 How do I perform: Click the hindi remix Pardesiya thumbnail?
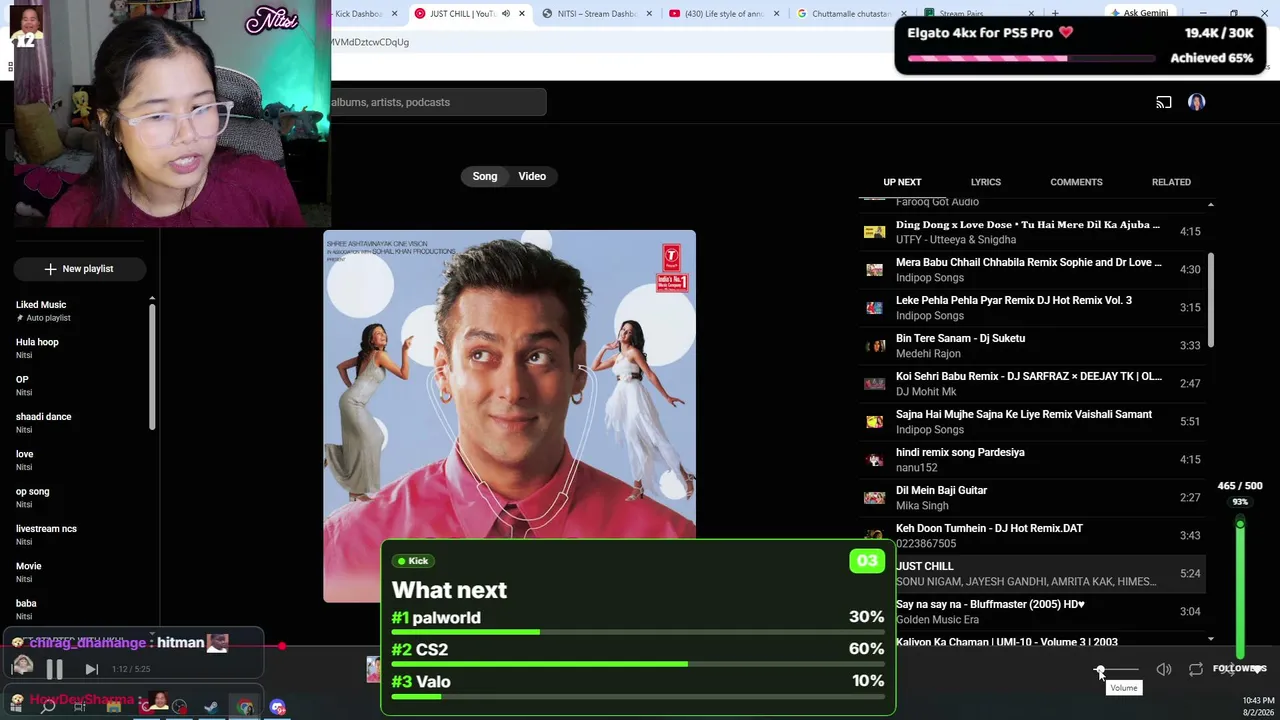coord(875,460)
